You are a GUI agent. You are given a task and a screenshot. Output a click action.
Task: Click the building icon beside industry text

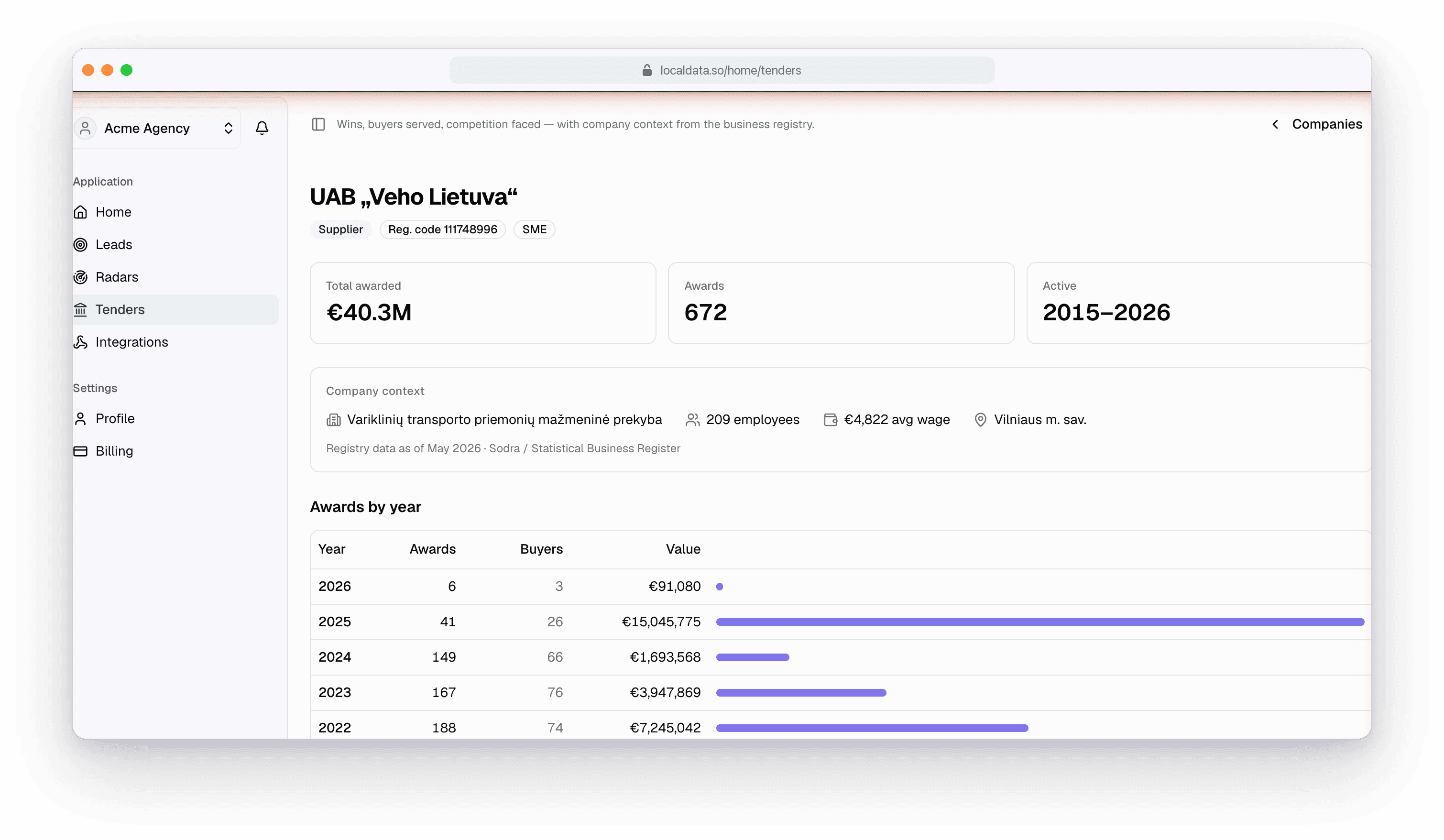click(x=333, y=420)
